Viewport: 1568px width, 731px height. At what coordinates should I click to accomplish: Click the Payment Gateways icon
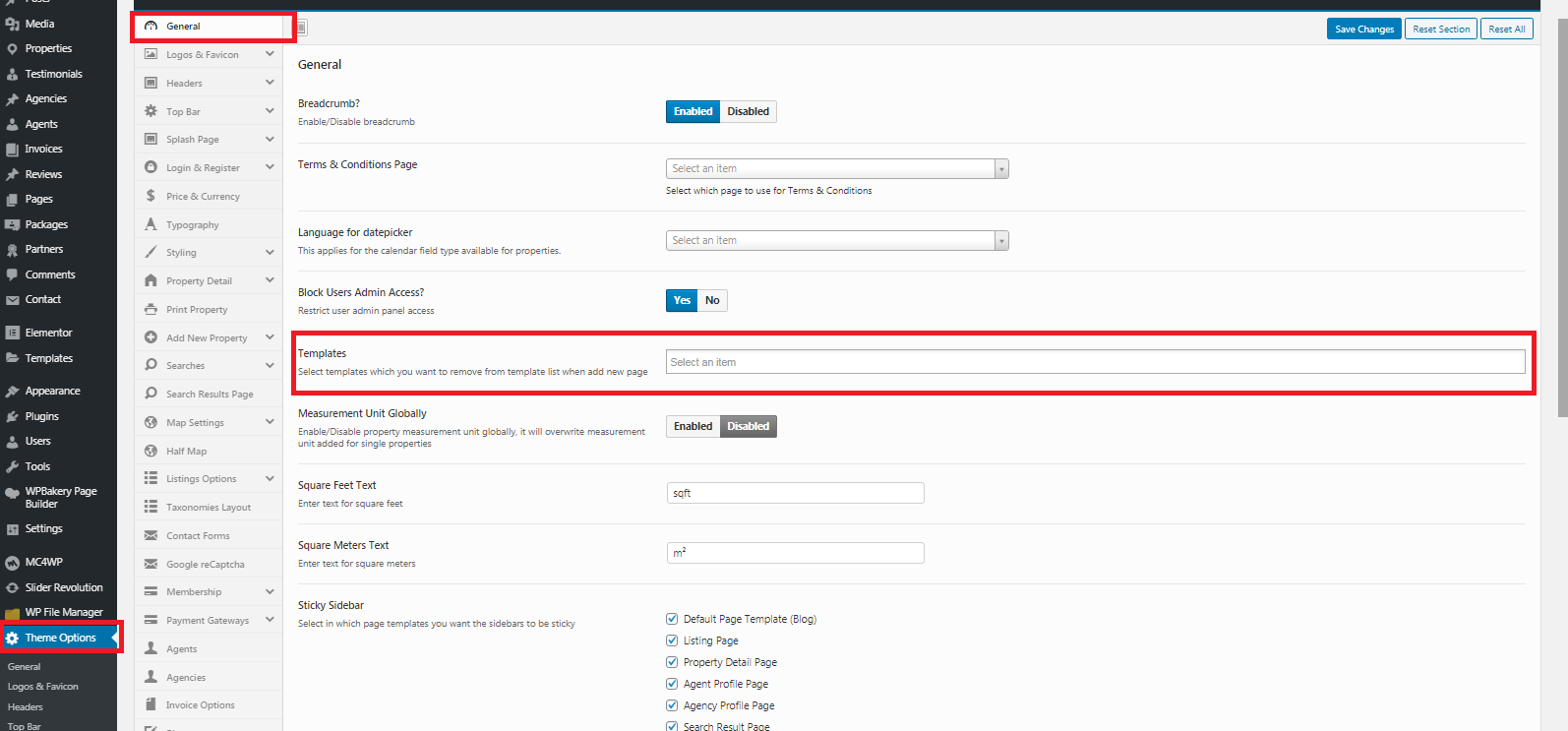[x=151, y=620]
